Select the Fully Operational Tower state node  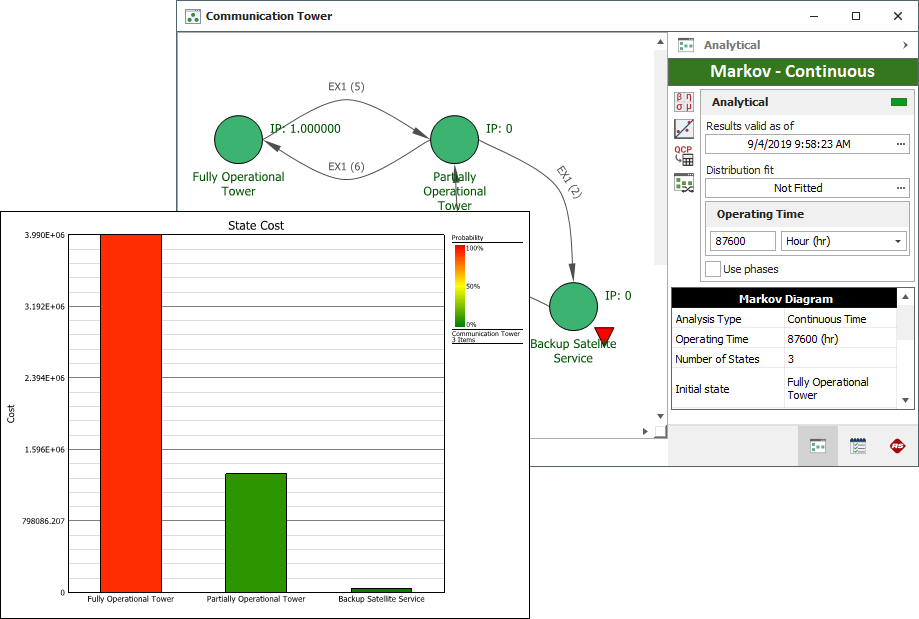tap(238, 140)
